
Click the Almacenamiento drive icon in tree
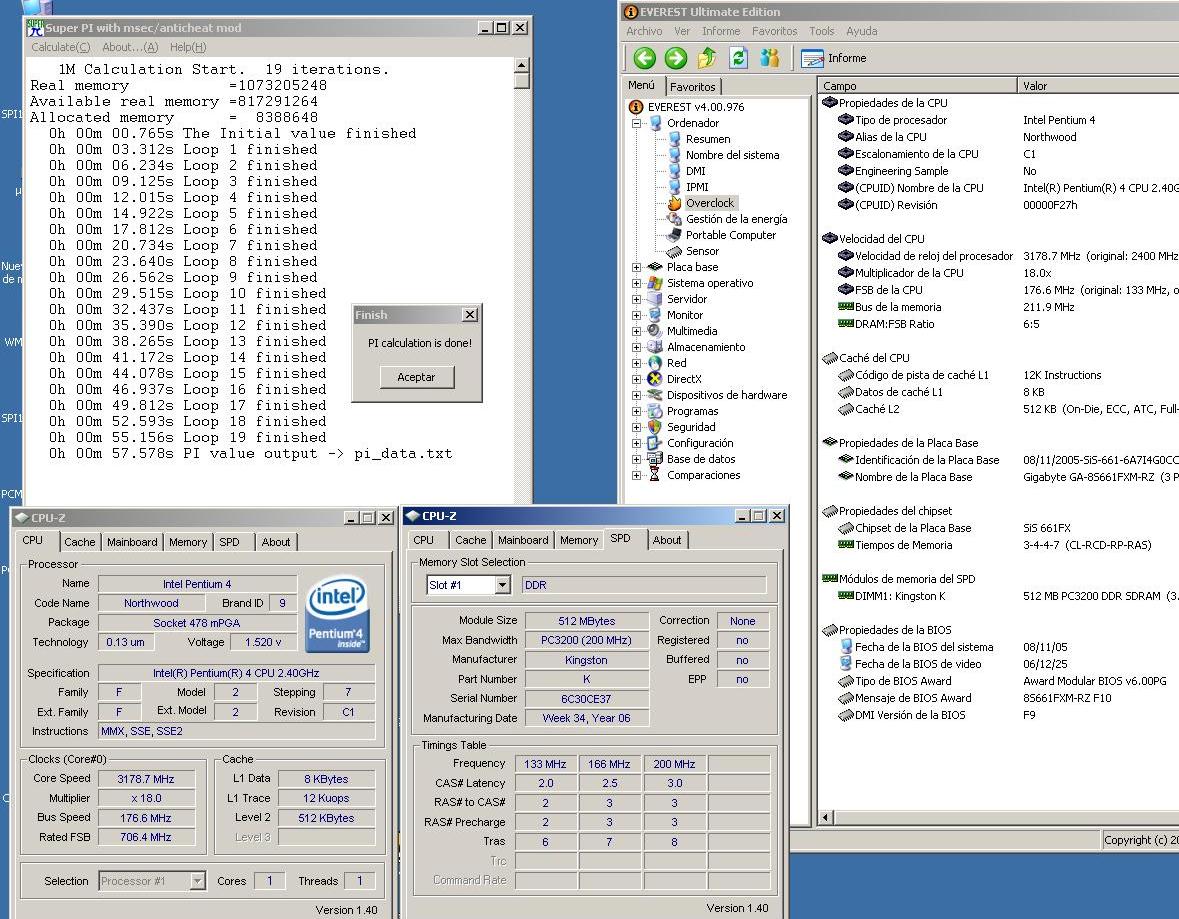[654, 347]
